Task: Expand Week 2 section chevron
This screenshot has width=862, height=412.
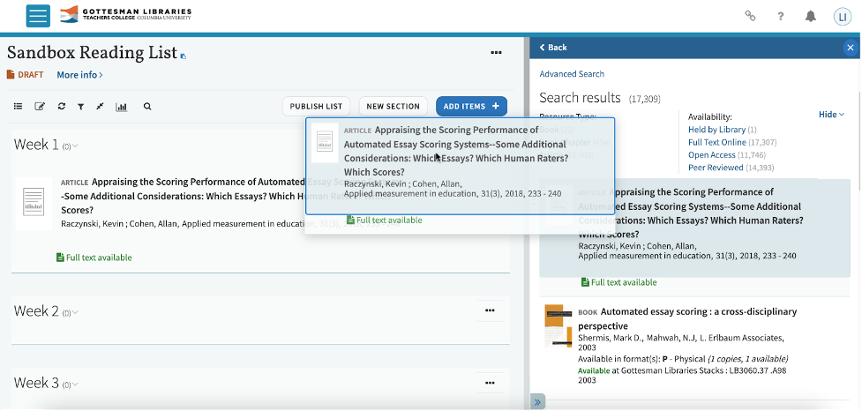Action: (x=75, y=313)
